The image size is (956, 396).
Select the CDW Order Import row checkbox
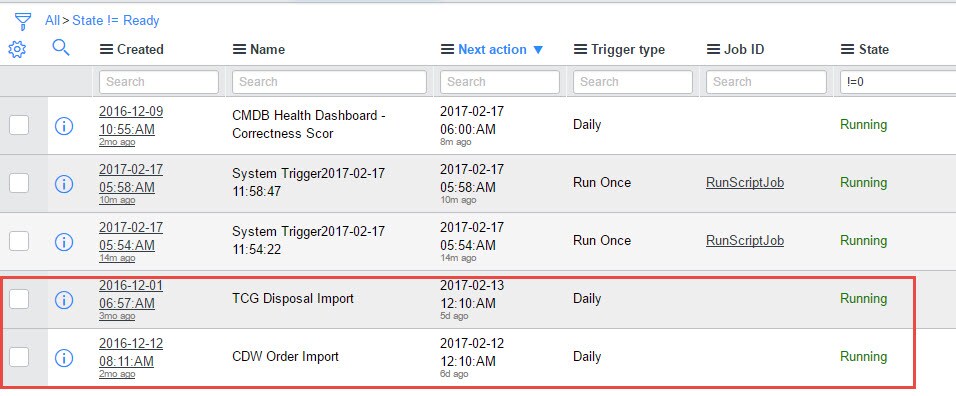point(19,358)
